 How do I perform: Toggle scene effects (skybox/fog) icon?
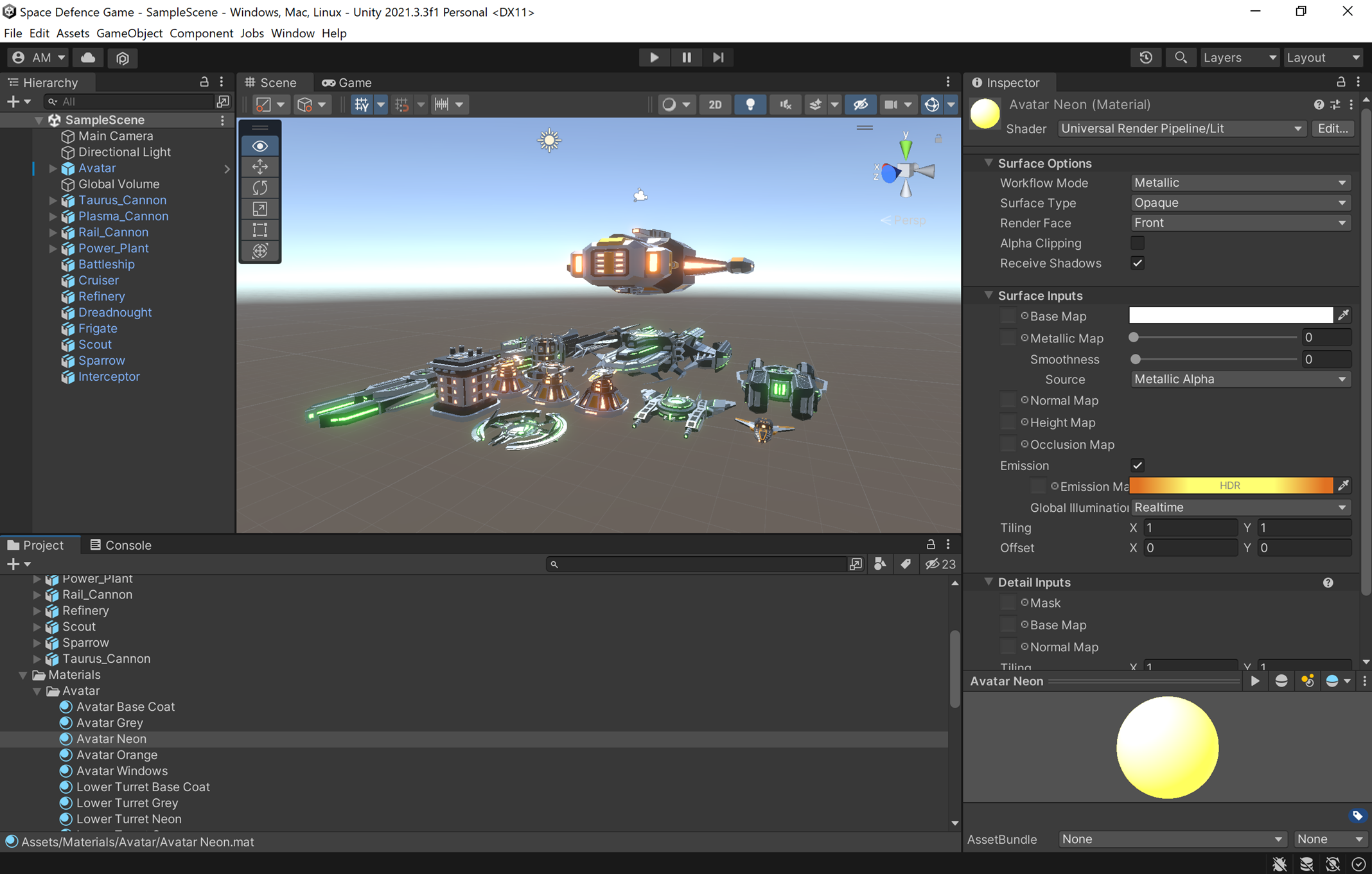(815, 104)
